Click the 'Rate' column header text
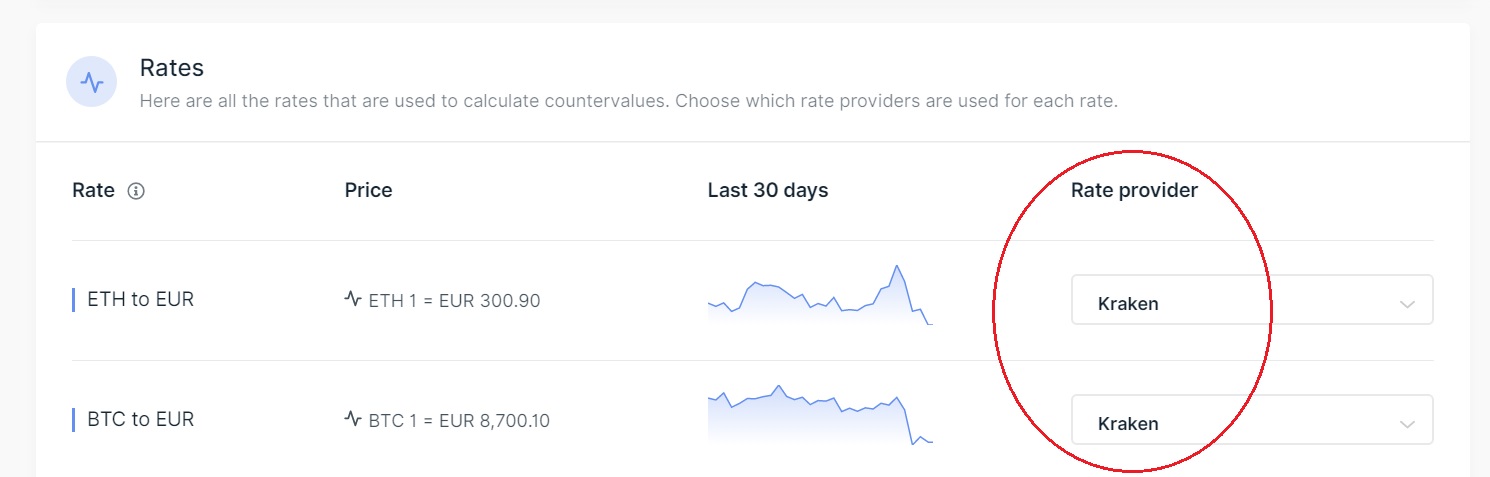1490x477 pixels. [94, 190]
